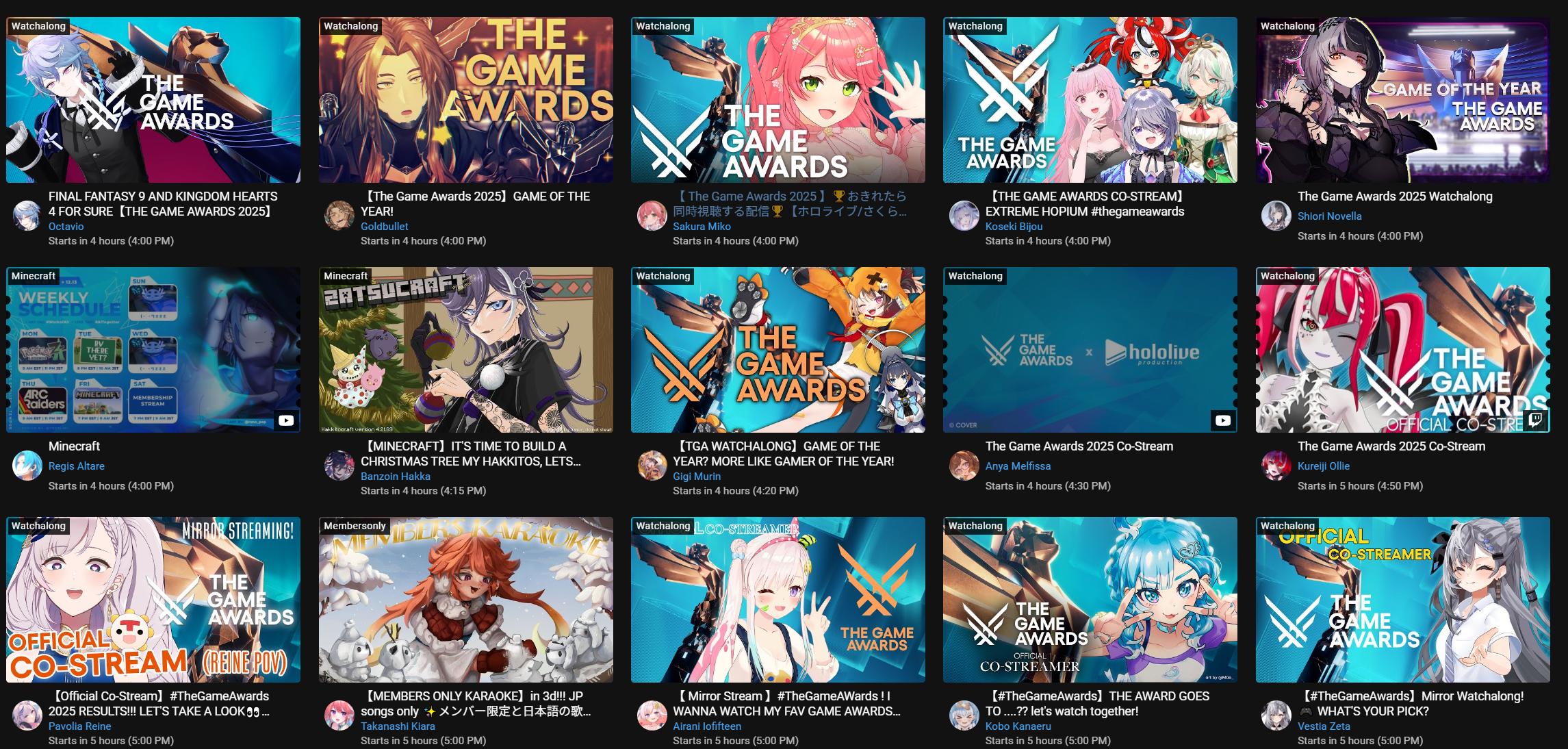The width and height of the screenshot is (1568, 749).
Task: Click Minecraft tag on Weekly Schedule thumbnail
Action: [x=34, y=276]
